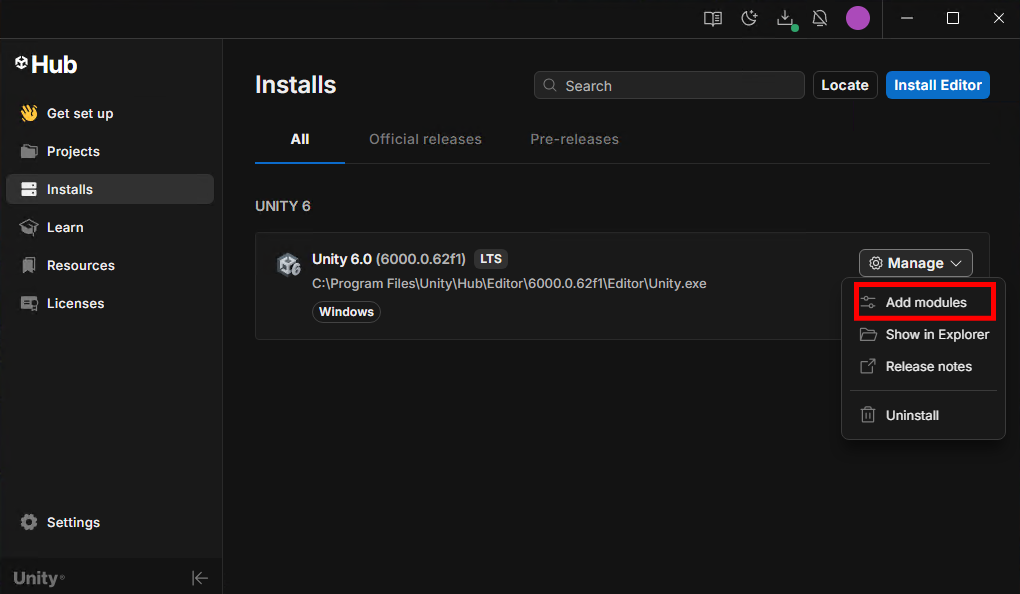Collapse the sidebar with the arrow icon
The width and height of the screenshot is (1020, 594).
(200, 578)
